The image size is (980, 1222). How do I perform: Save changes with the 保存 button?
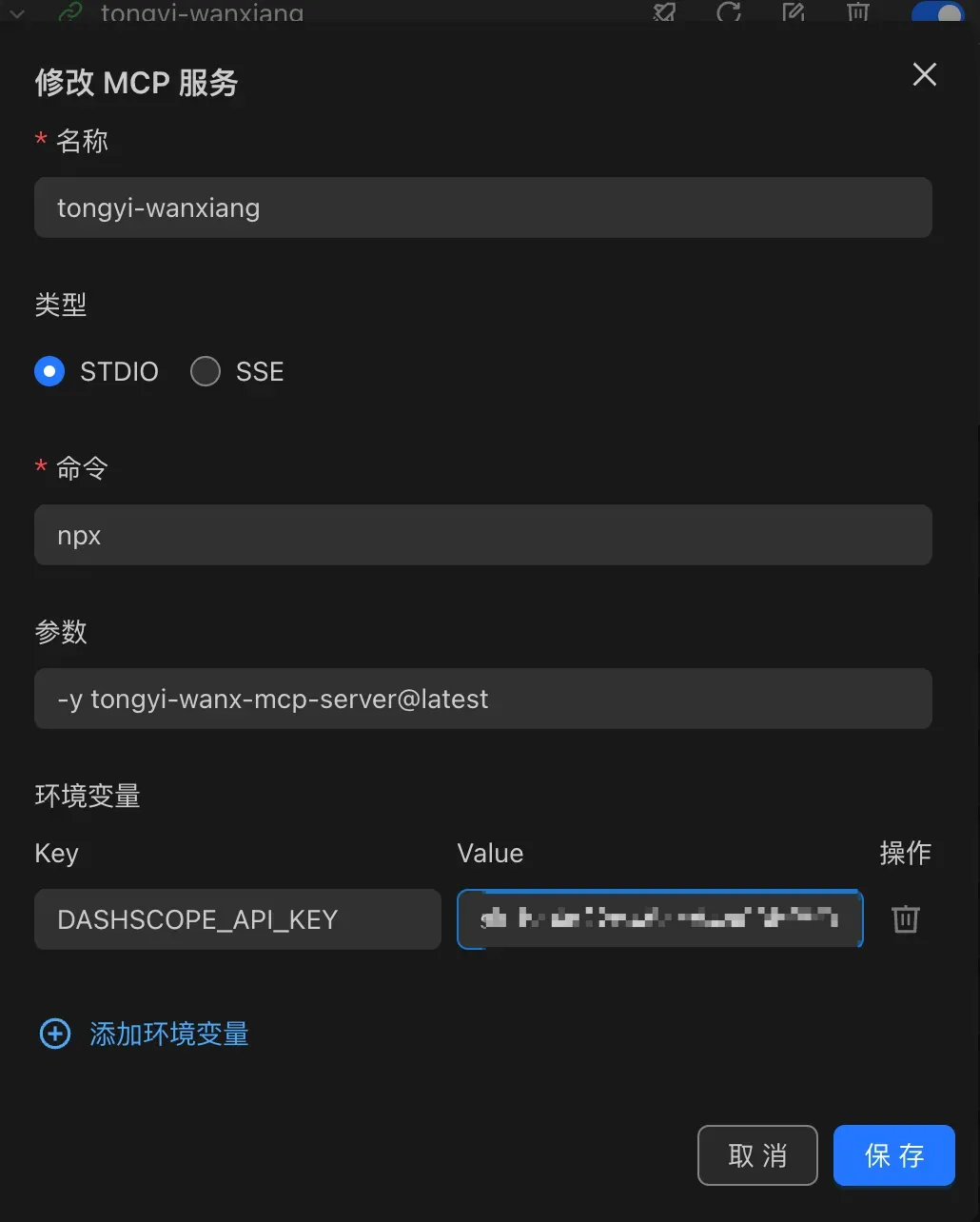tap(894, 1155)
